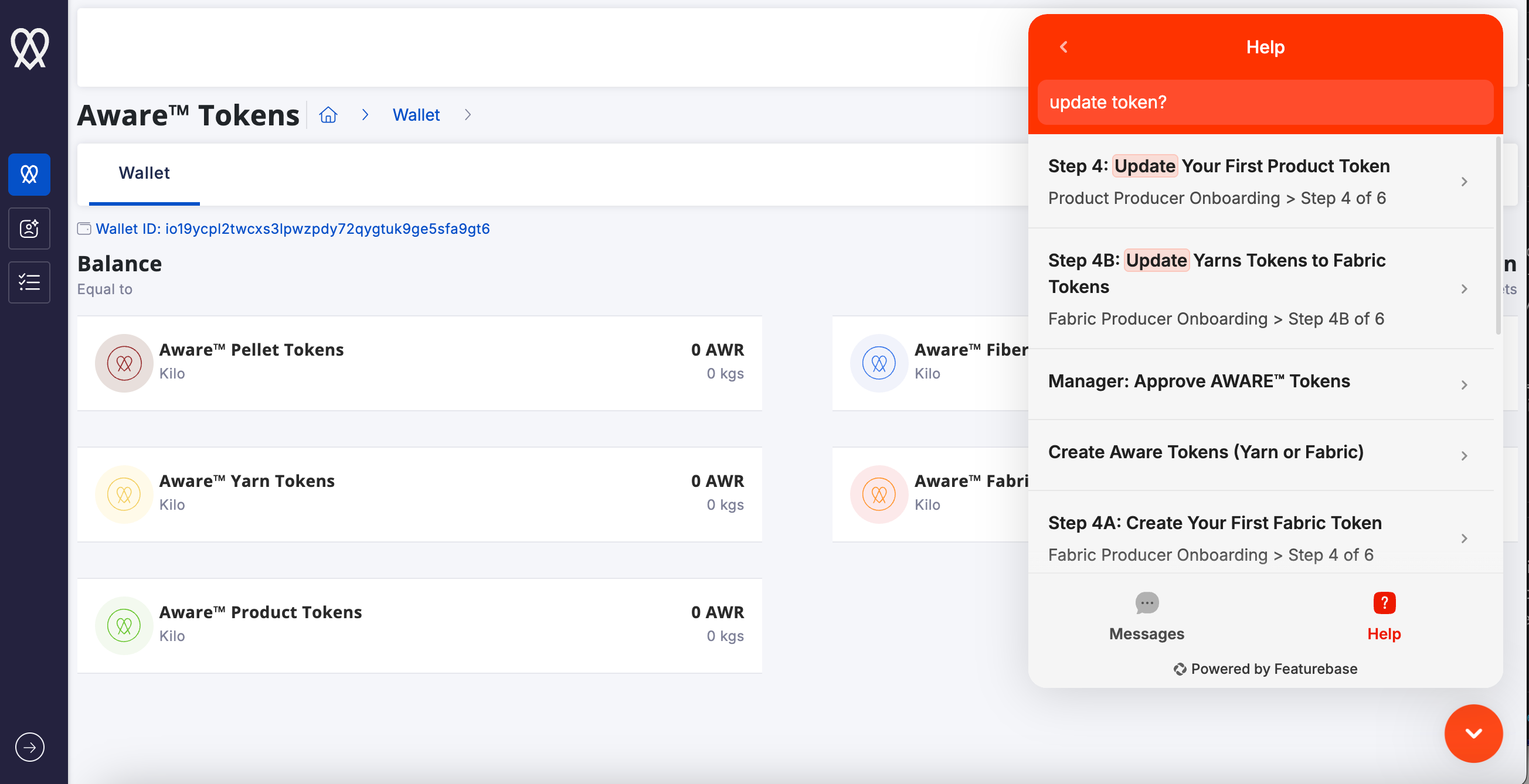
Task: Click the 'Aware™ Yarn Tokens' title
Action: (247, 481)
